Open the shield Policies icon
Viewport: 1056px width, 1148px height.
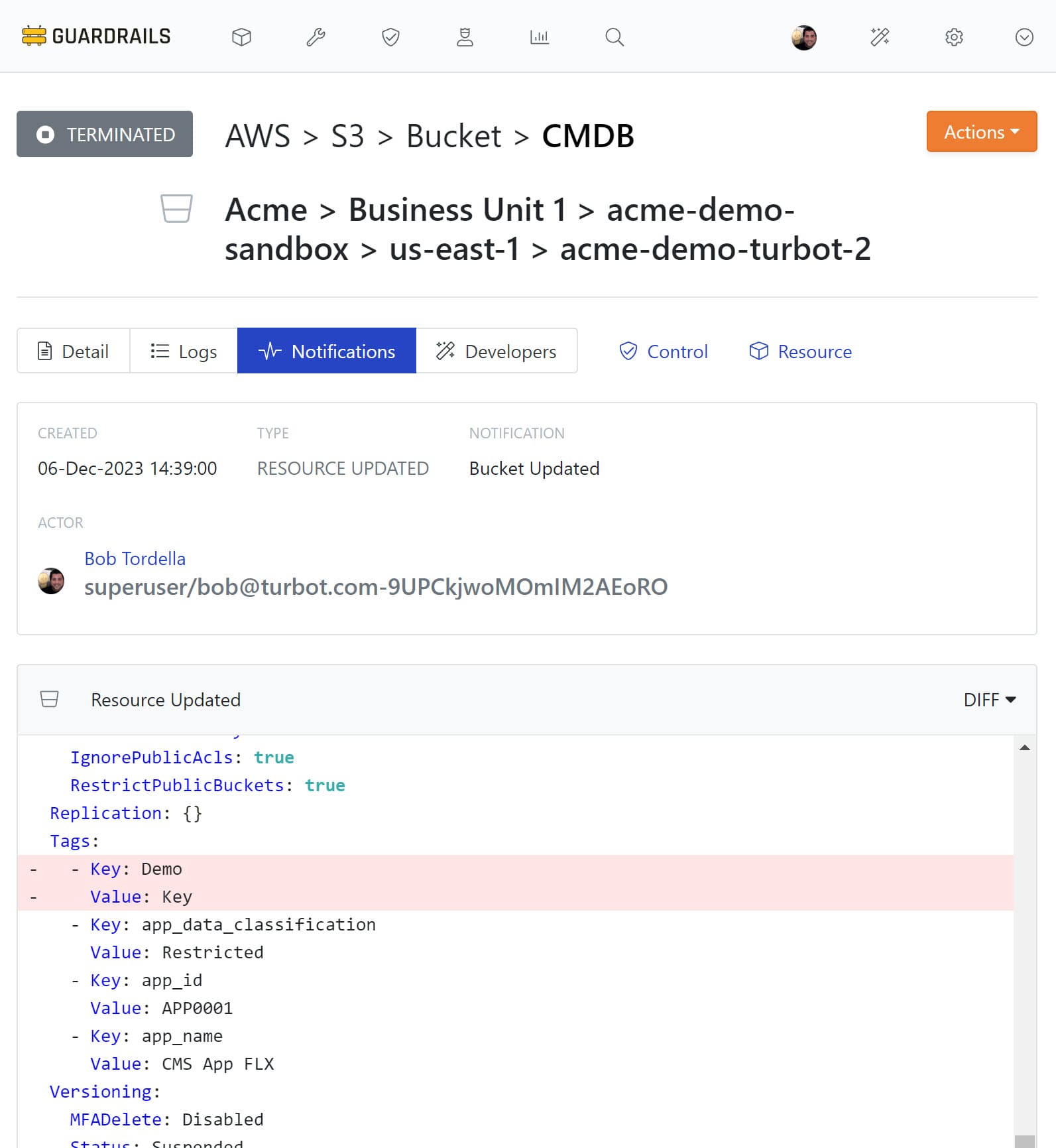pyautogui.click(x=390, y=37)
